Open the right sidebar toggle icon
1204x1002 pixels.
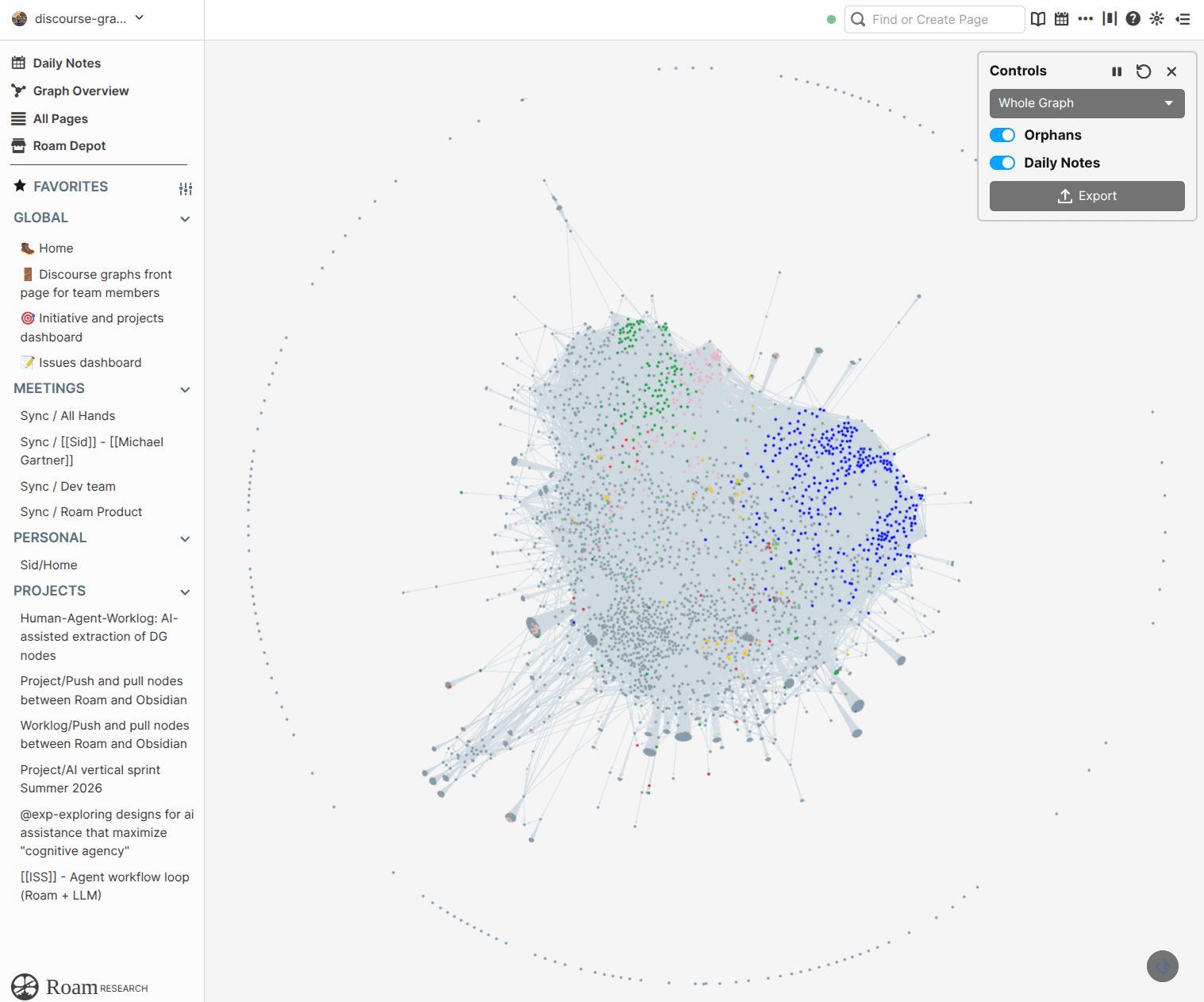click(1183, 19)
